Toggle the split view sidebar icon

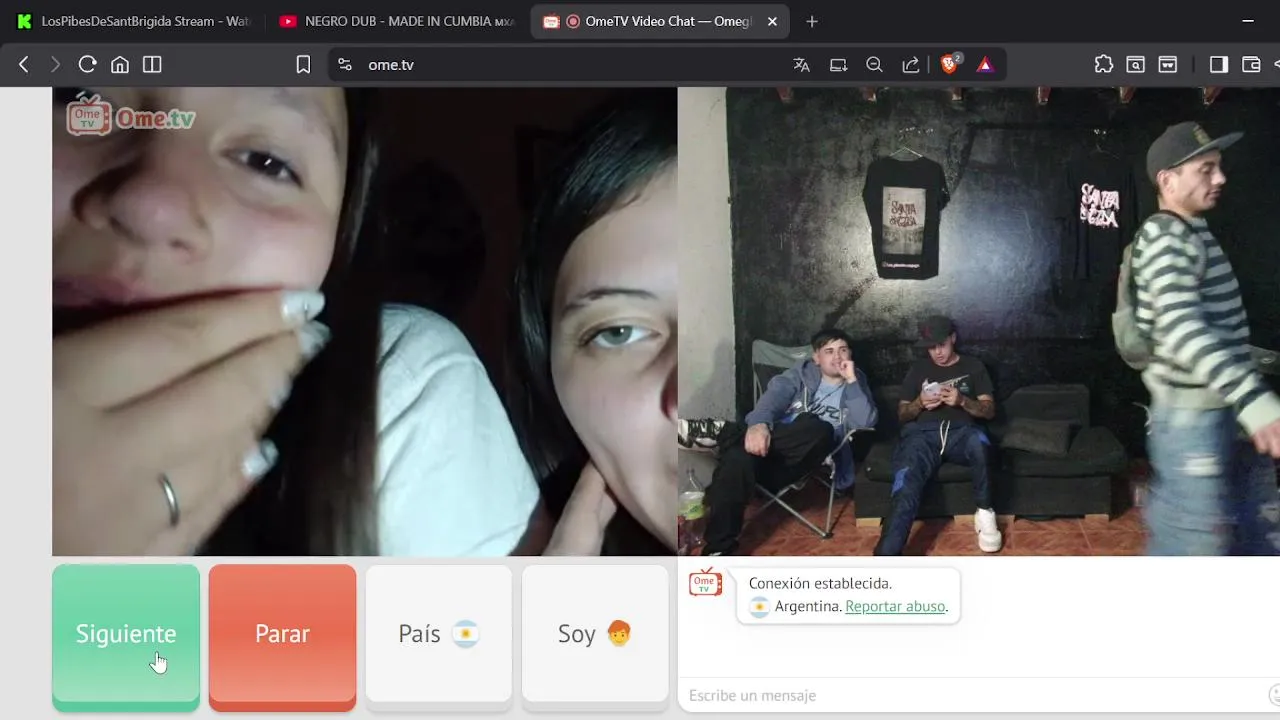152,64
